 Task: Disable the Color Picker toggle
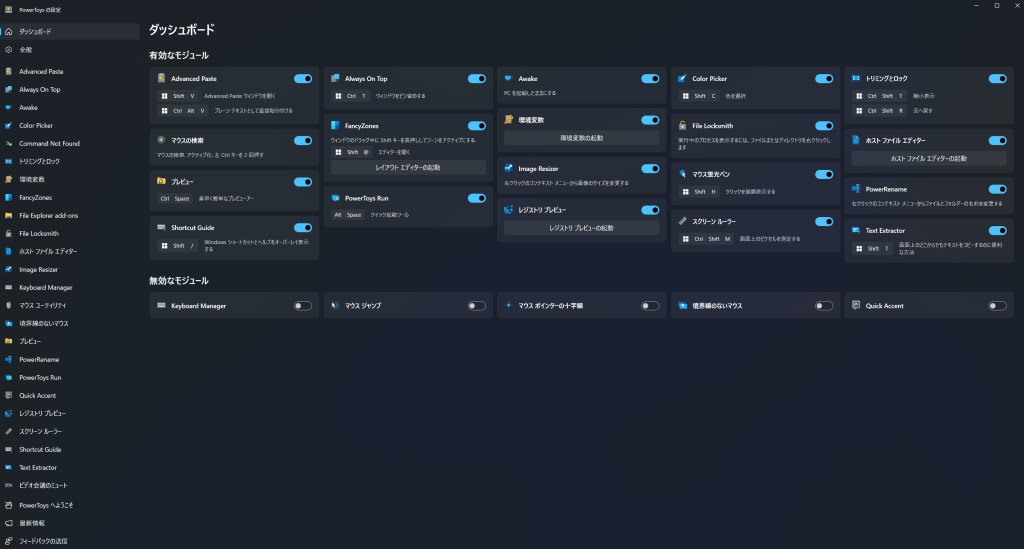pos(824,78)
